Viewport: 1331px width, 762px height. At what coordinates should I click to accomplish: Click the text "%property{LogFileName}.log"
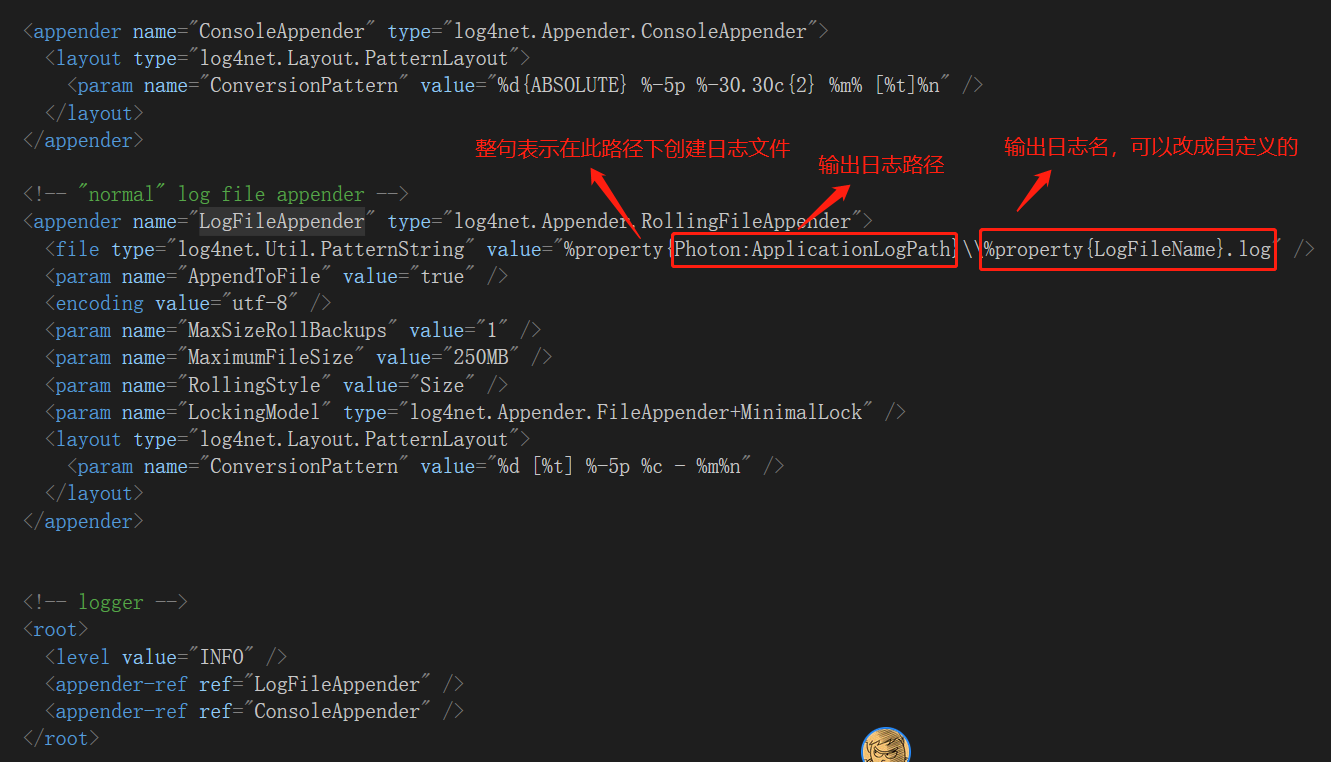(1126, 248)
